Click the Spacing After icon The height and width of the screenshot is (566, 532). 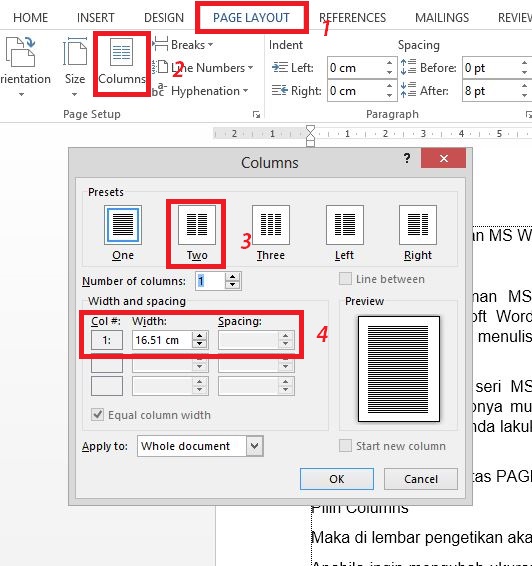(x=408, y=90)
